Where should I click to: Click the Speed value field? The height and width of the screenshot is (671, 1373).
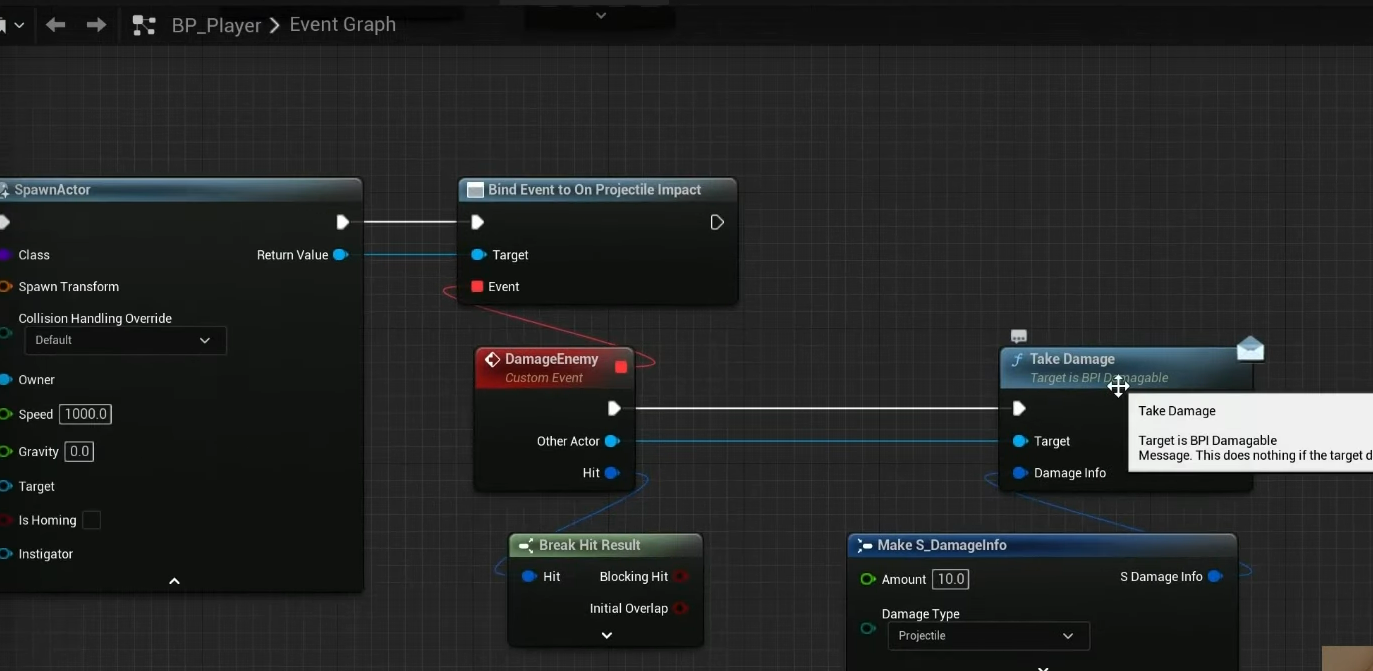pyautogui.click(x=85, y=414)
